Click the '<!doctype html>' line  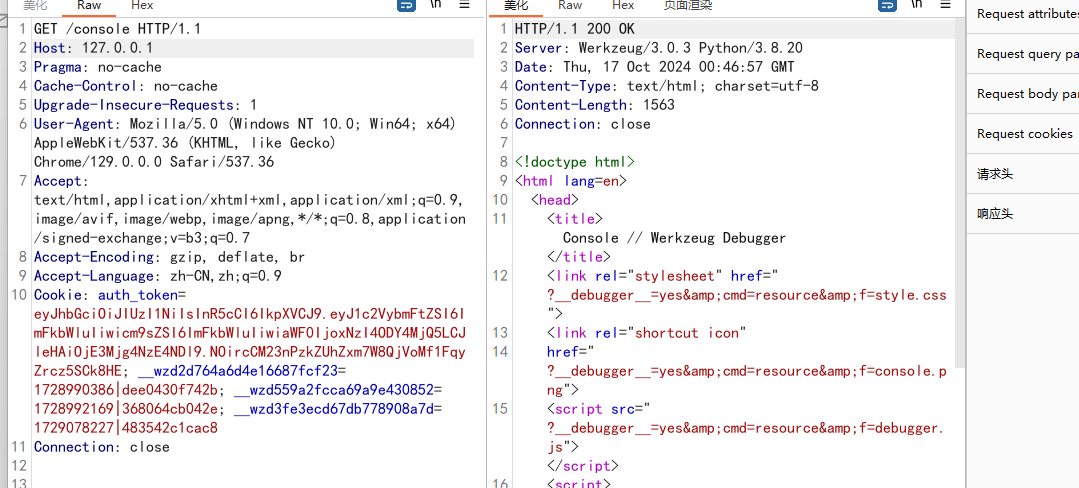pyautogui.click(x=575, y=162)
